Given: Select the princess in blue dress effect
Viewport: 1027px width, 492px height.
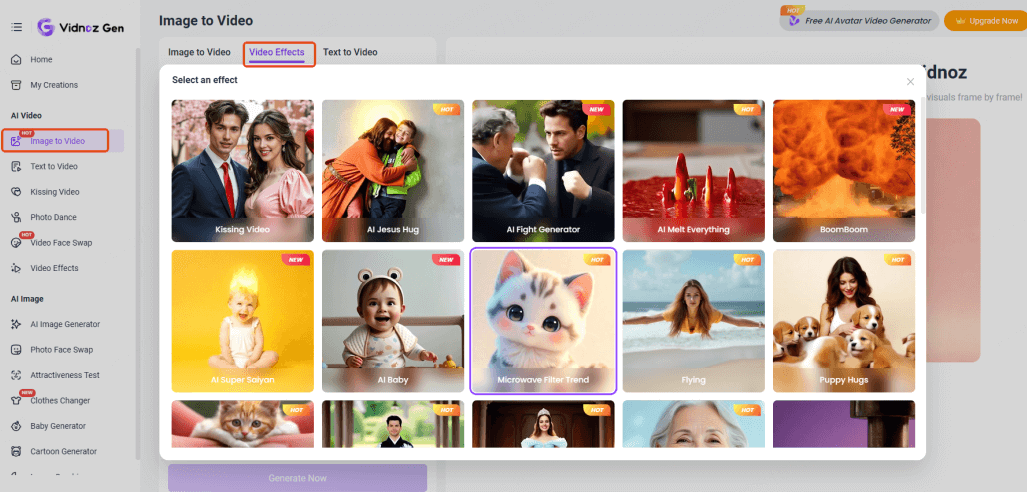Looking at the screenshot, I should pos(543,424).
